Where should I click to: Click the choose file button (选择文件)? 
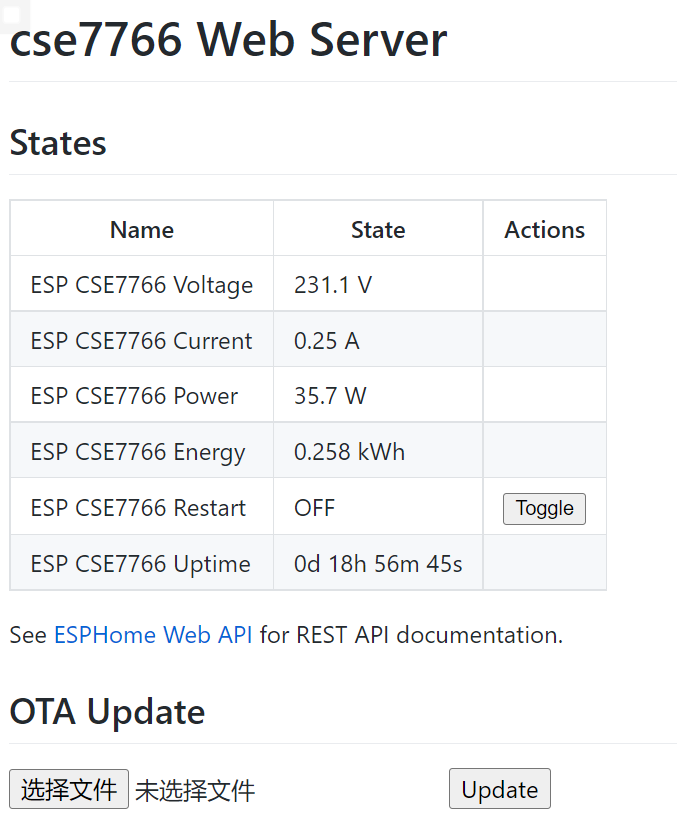(x=69, y=789)
